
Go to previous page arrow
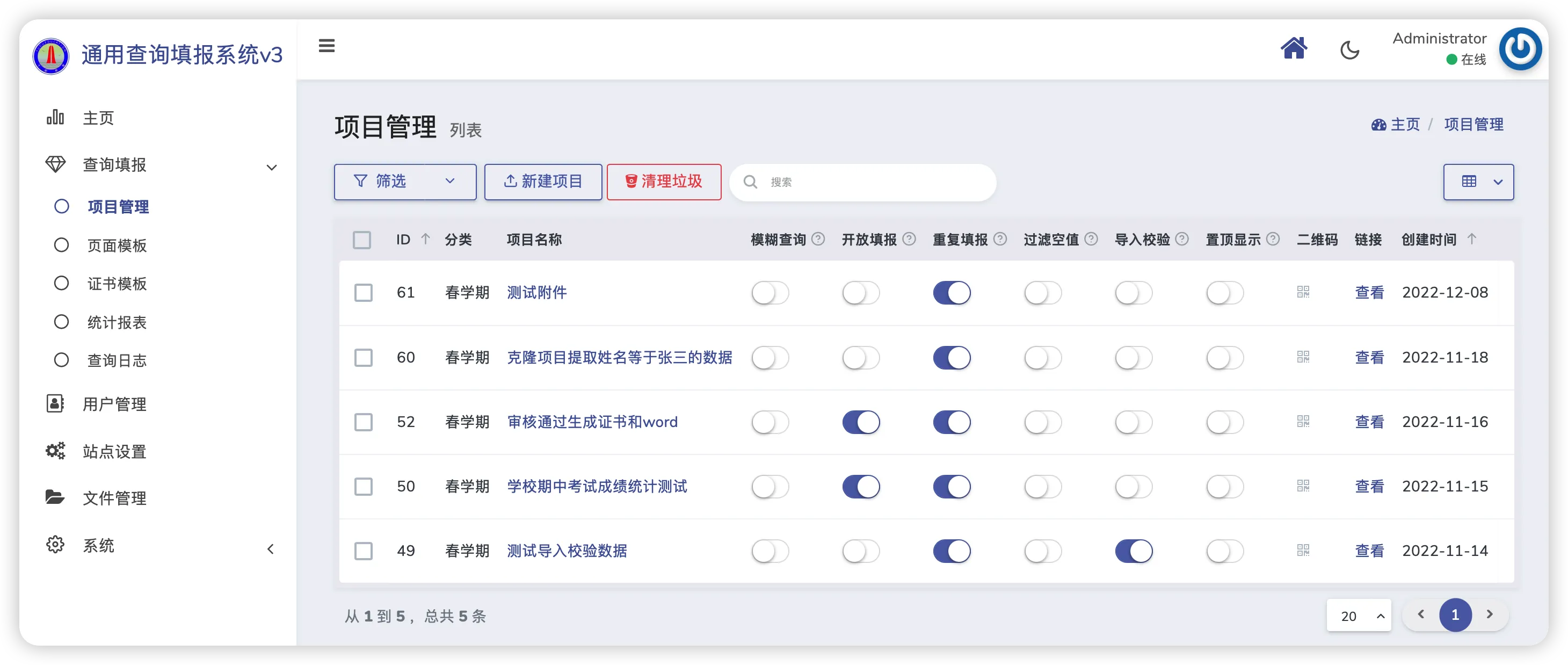pyautogui.click(x=1421, y=615)
